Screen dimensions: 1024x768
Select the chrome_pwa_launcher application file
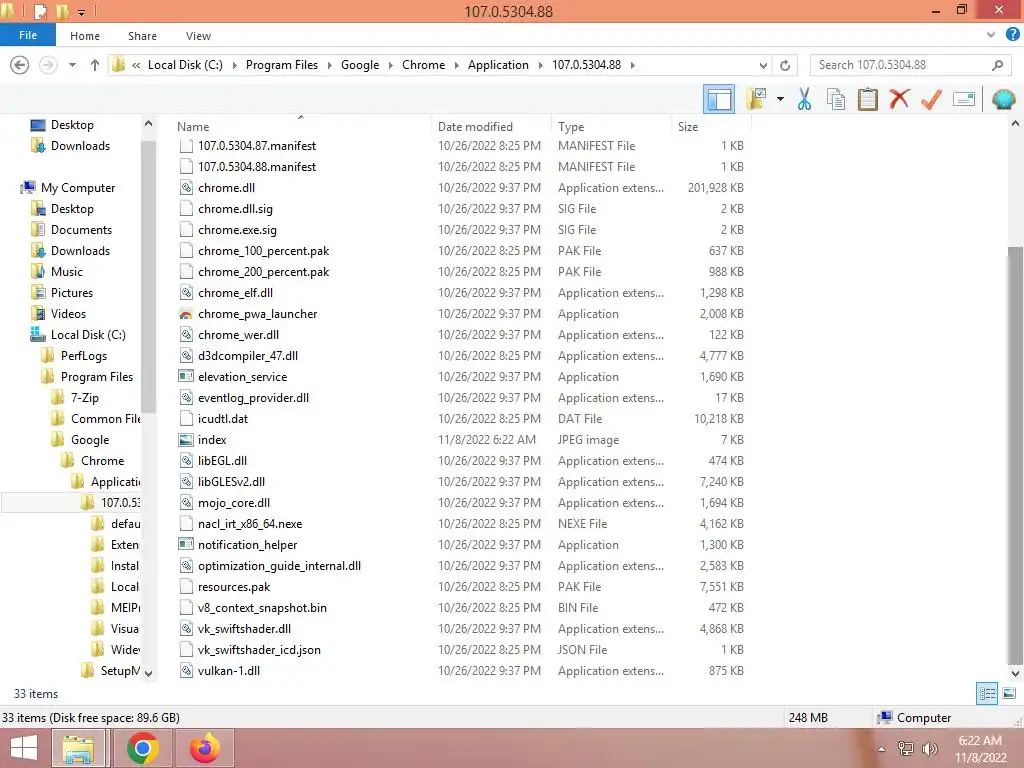point(257,314)
